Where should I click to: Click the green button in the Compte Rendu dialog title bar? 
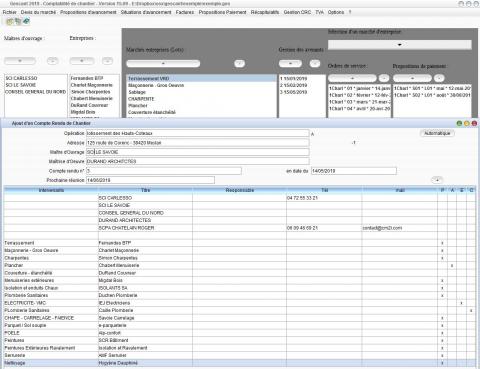coord(459,123)
